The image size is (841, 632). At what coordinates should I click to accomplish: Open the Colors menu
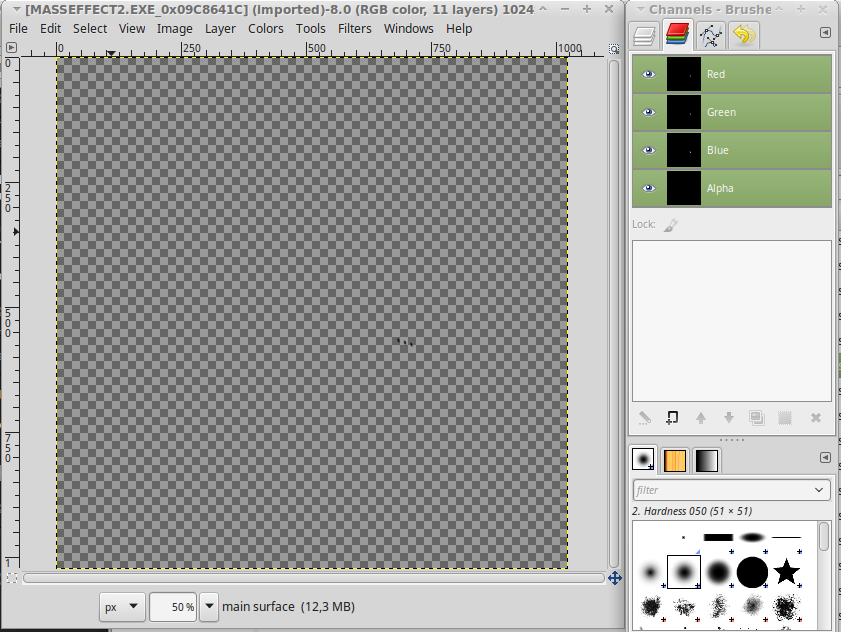coord(265,28)
